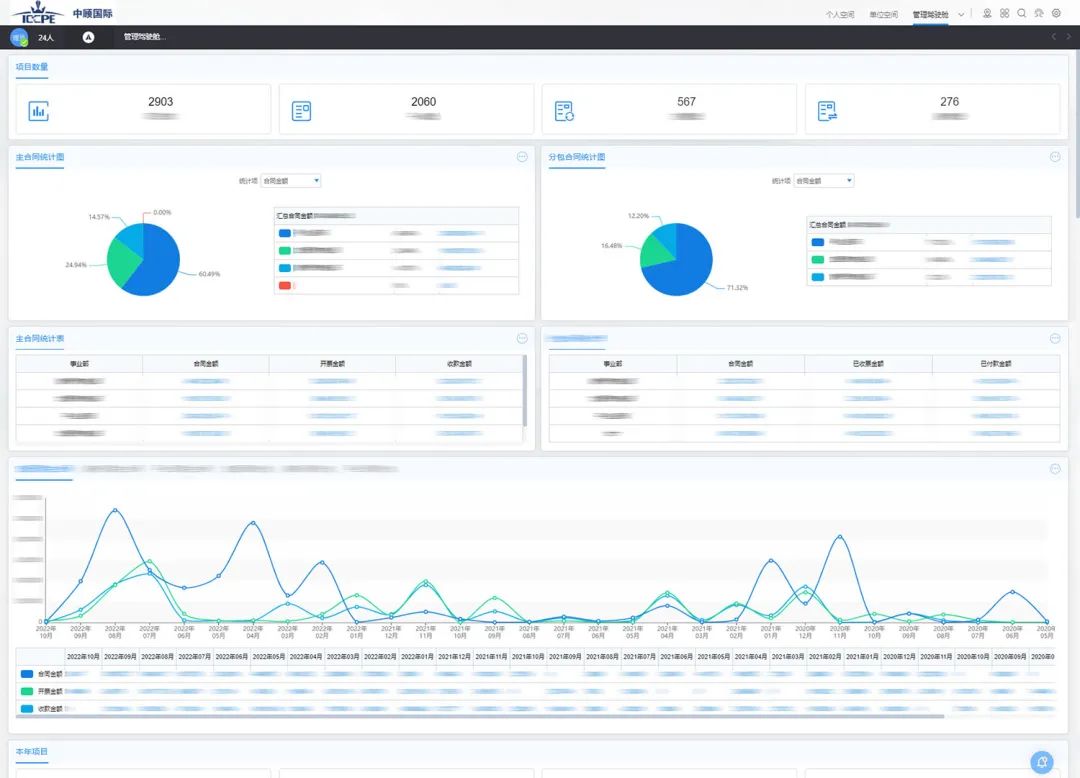1080x778 pixels.
Task: Click the next tab arrow in dark bar
Action: coord(1069,37)
